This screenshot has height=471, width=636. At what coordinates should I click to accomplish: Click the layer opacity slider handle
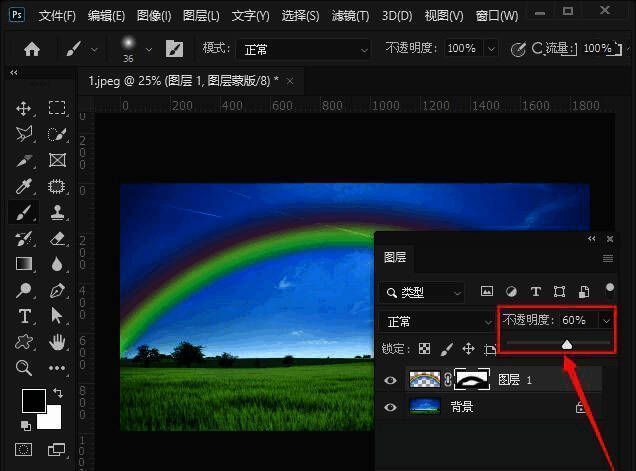pos(567,344)
